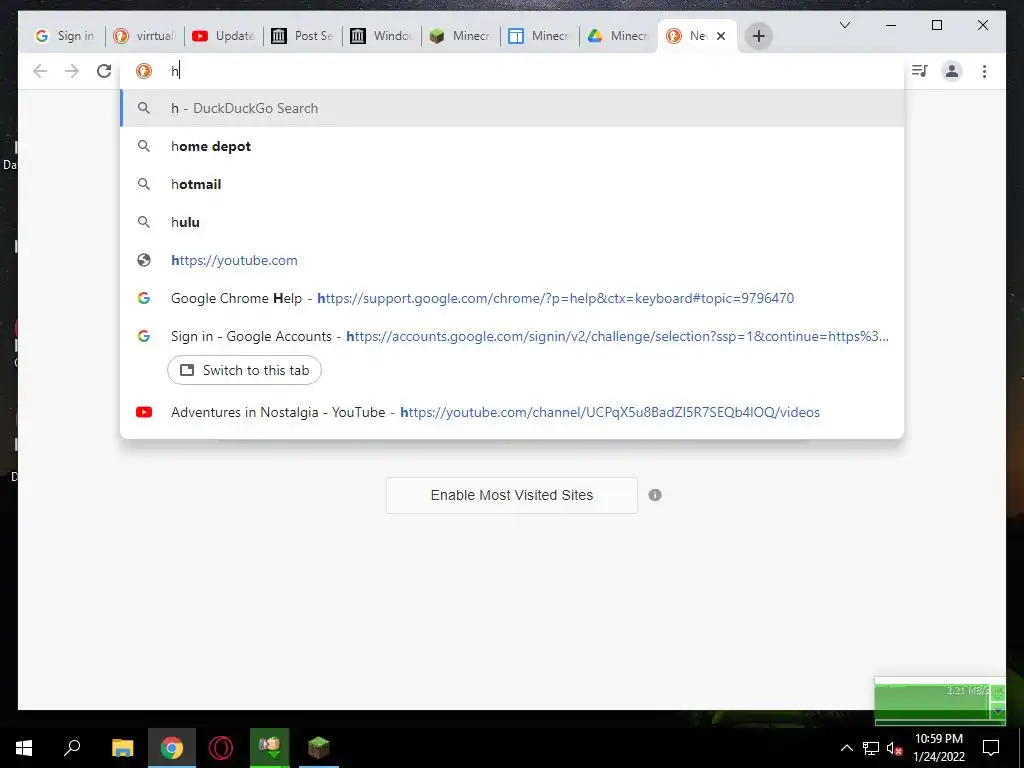Click the Enable Most Visited Sites button

point(512,495)
